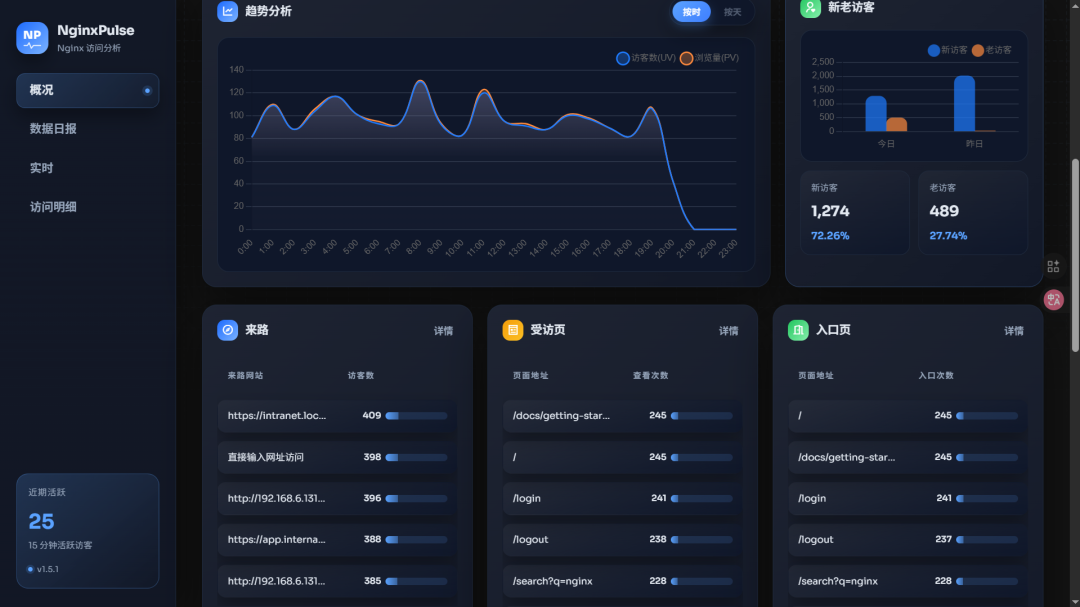Click the v1.5.1 version label

tap(48, 569)
